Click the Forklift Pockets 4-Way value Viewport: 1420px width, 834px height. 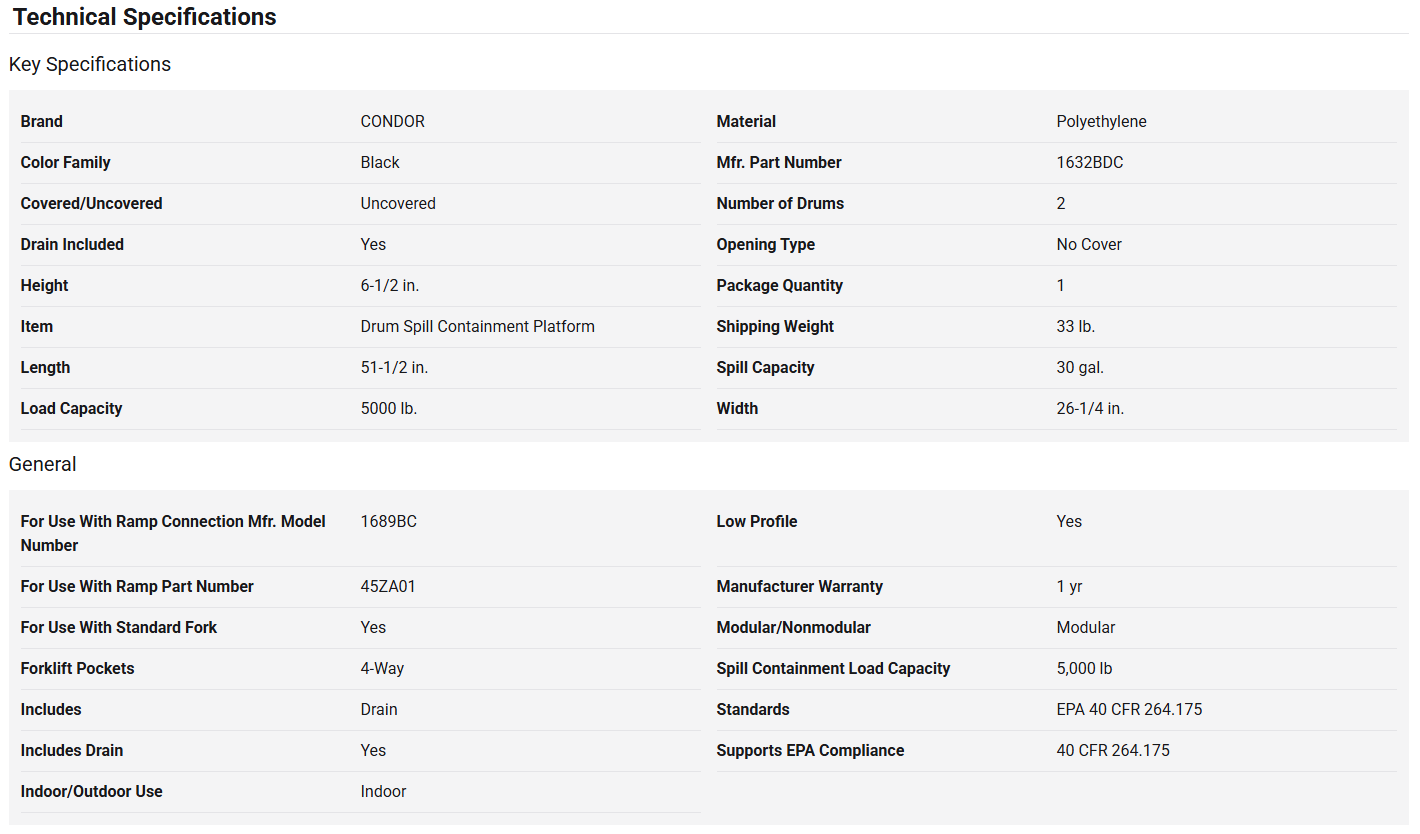(x=383, y=668)
